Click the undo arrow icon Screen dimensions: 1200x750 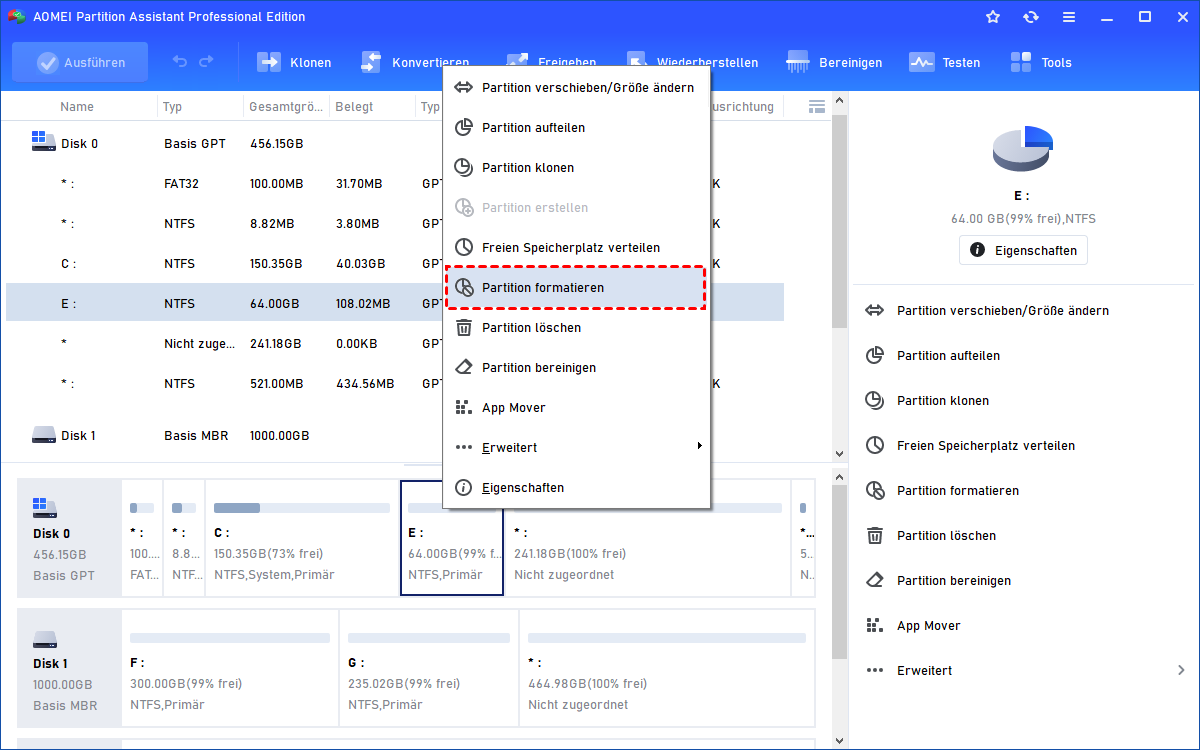coord(180,62)
